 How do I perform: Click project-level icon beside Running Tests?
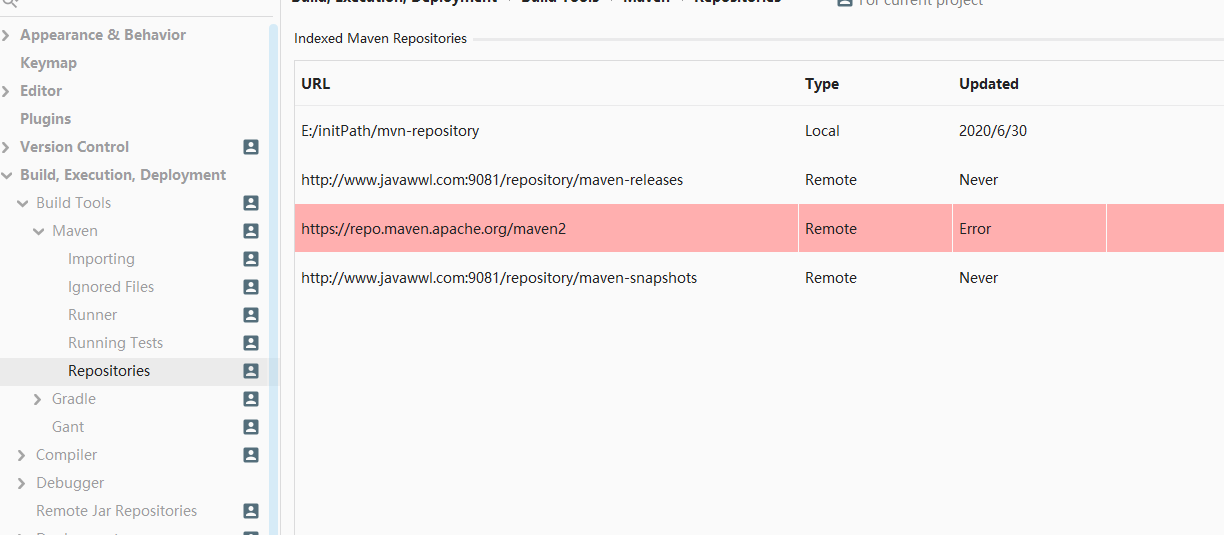pyautogui.click(x=251, y=343)
